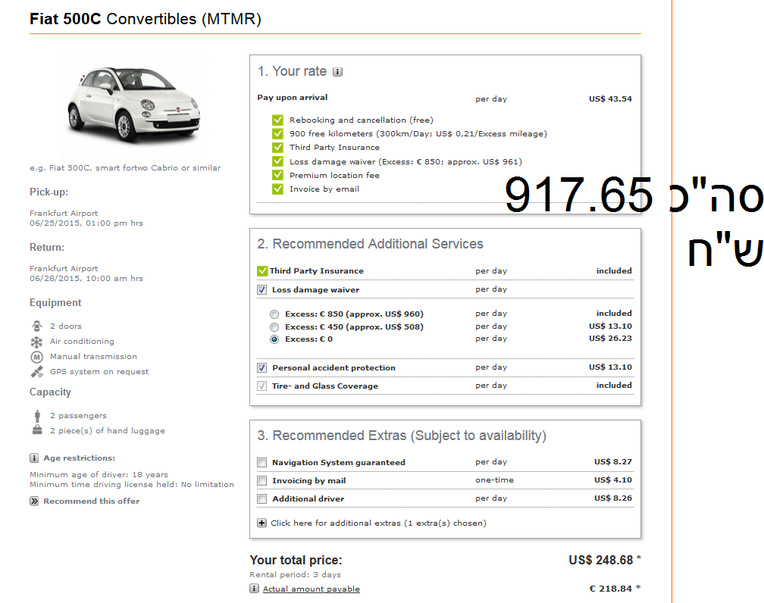Select Excess € 850 radio option

tap(274, 314)
